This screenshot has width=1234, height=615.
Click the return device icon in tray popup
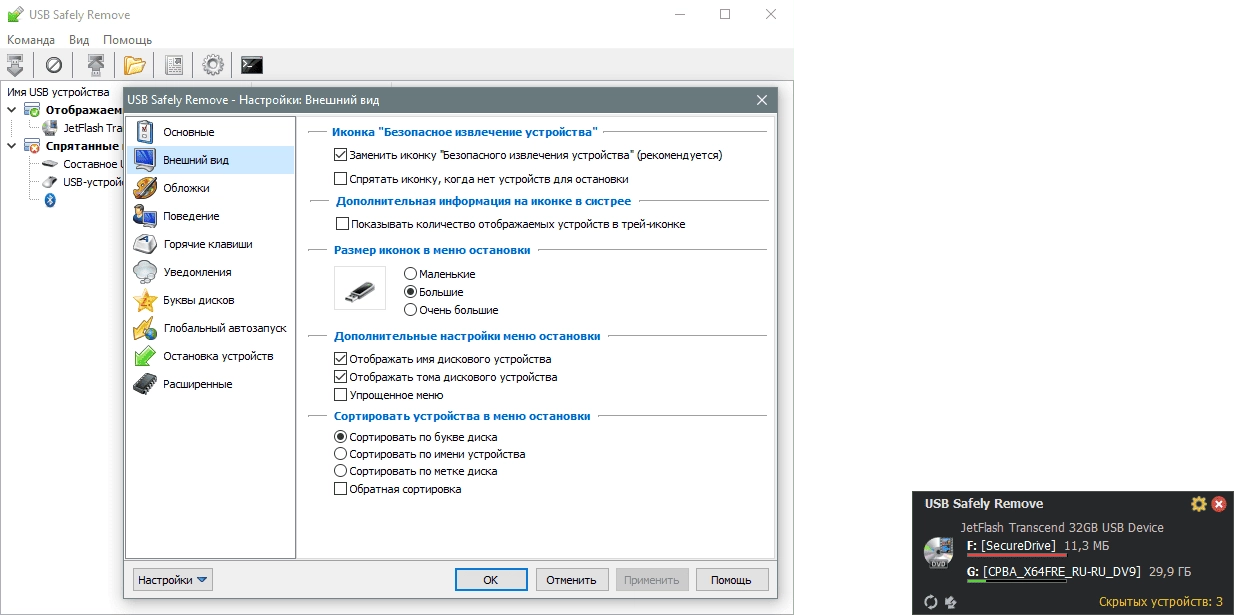click(950, 601)
